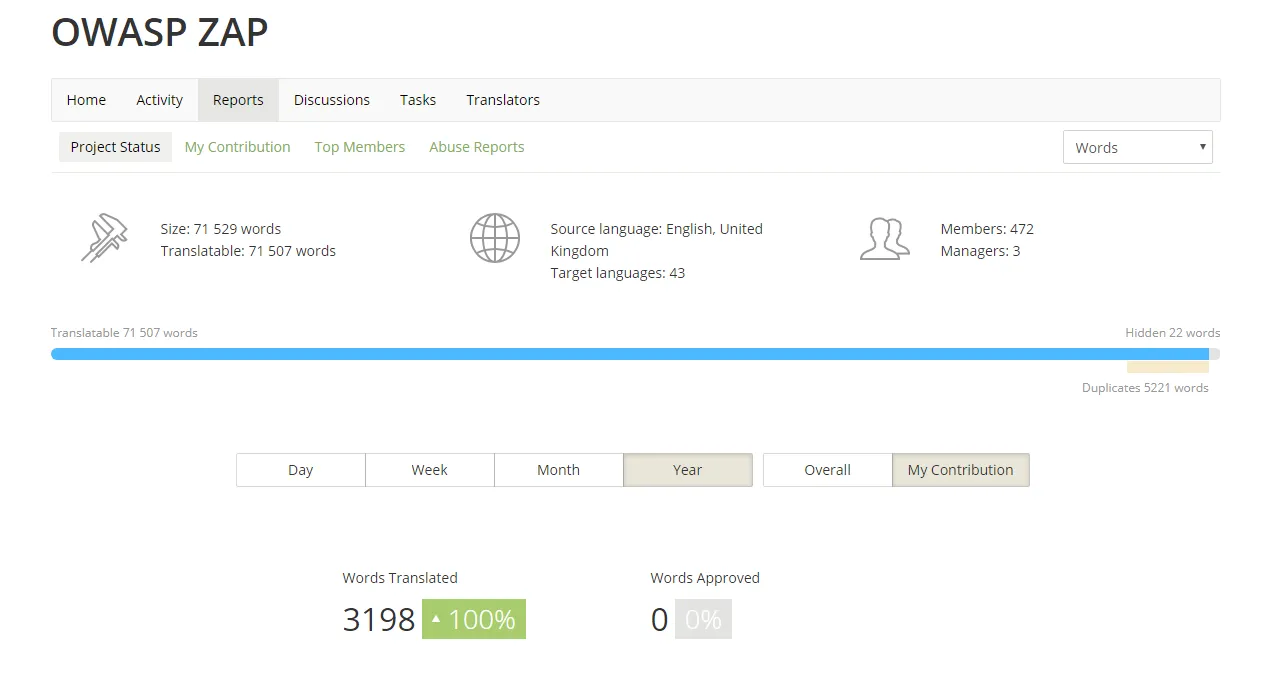This screenshot has width=1276, height=693.
Task: Select the Month period toggle
Action: tap(559, 470)
